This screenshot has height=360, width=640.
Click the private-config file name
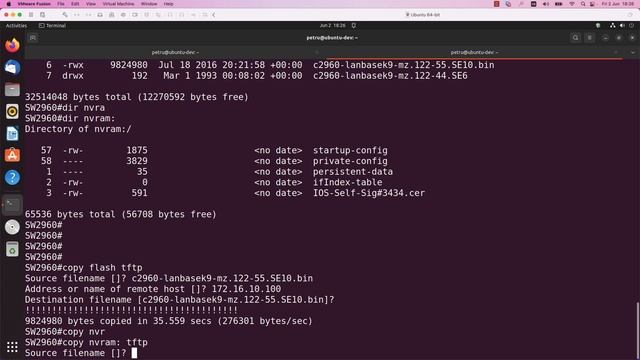tap(350, 161)
